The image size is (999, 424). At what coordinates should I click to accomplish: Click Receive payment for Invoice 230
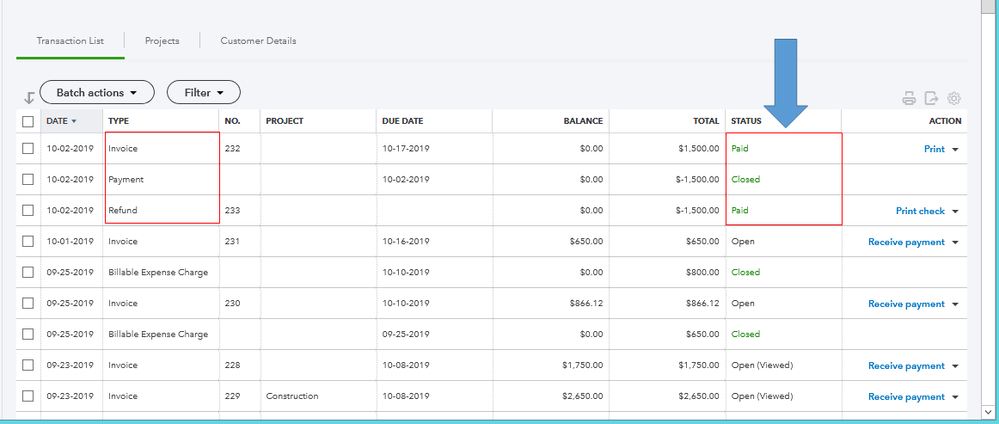[906, 304]
